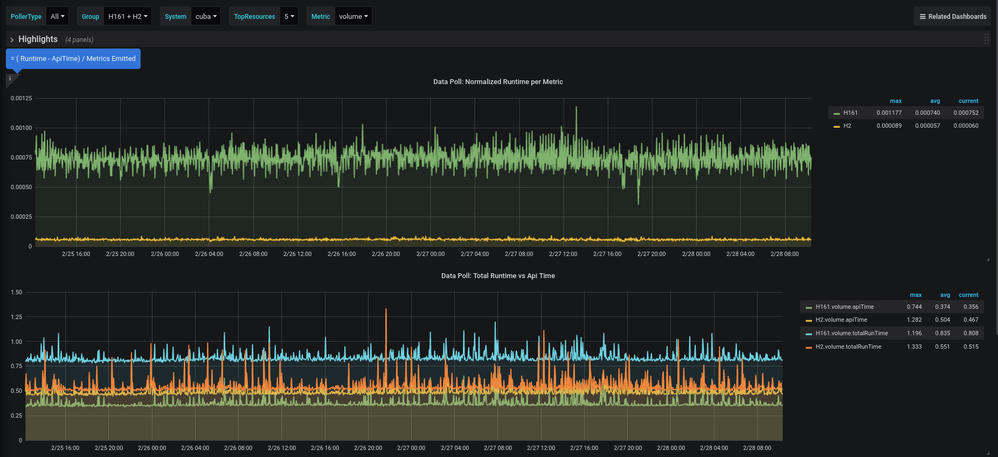
Task: Expand the Highlights row chevron
Action: pos(11,39)
